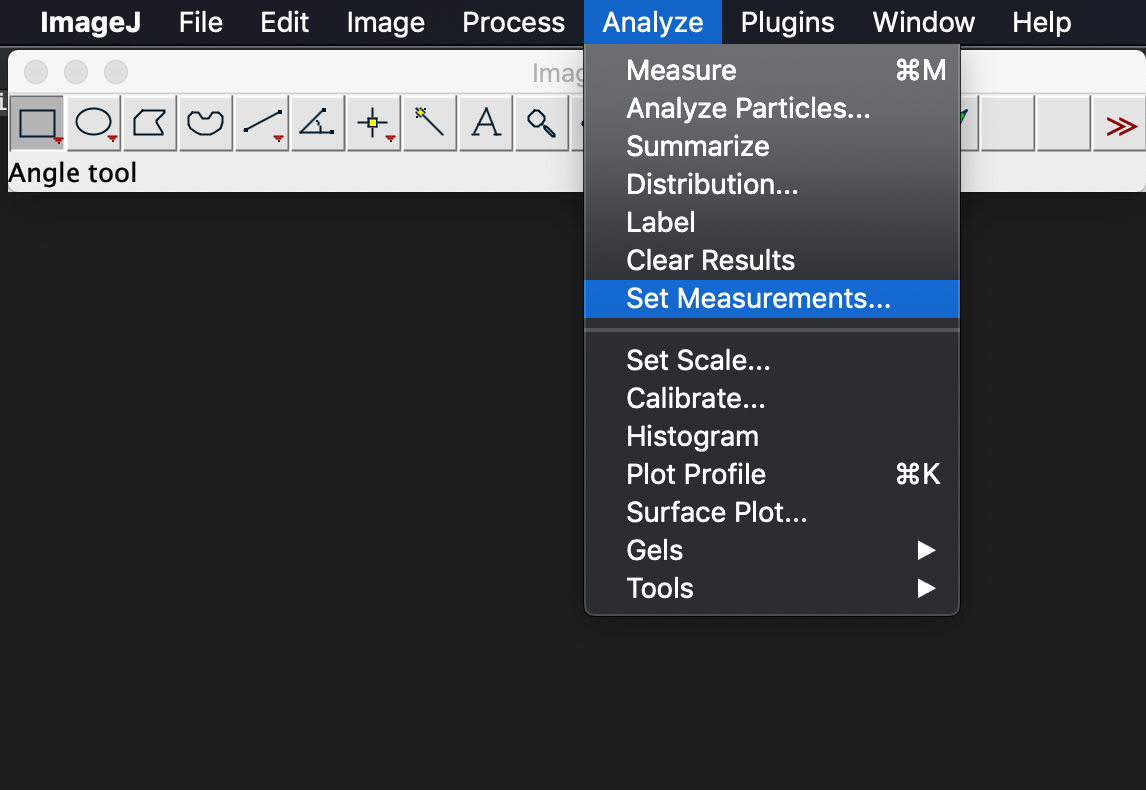Open the Process menu
Image resolution: width=1146 pixels, height=790 pixels.
coord(513,22)
